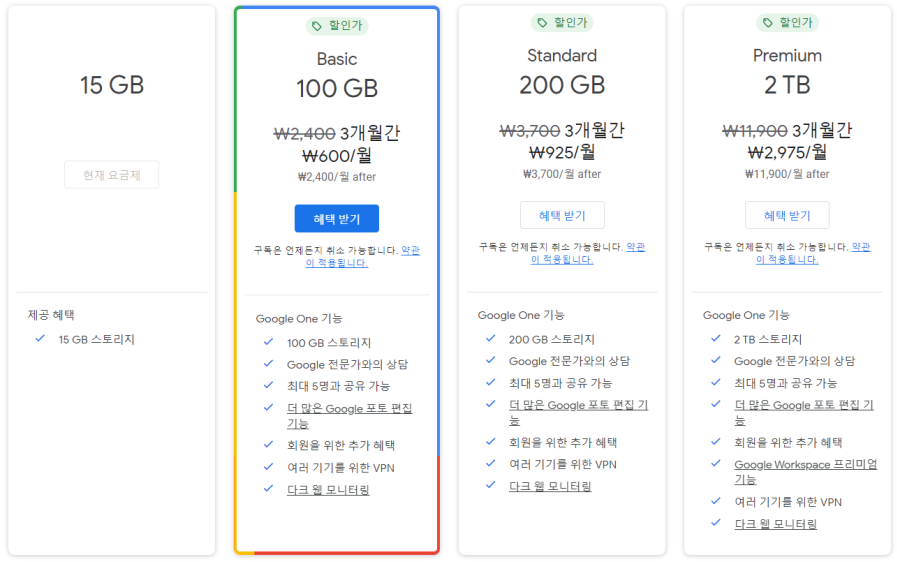Open 다크 웹 모니터링 link in Basic plan

(328, 490)
